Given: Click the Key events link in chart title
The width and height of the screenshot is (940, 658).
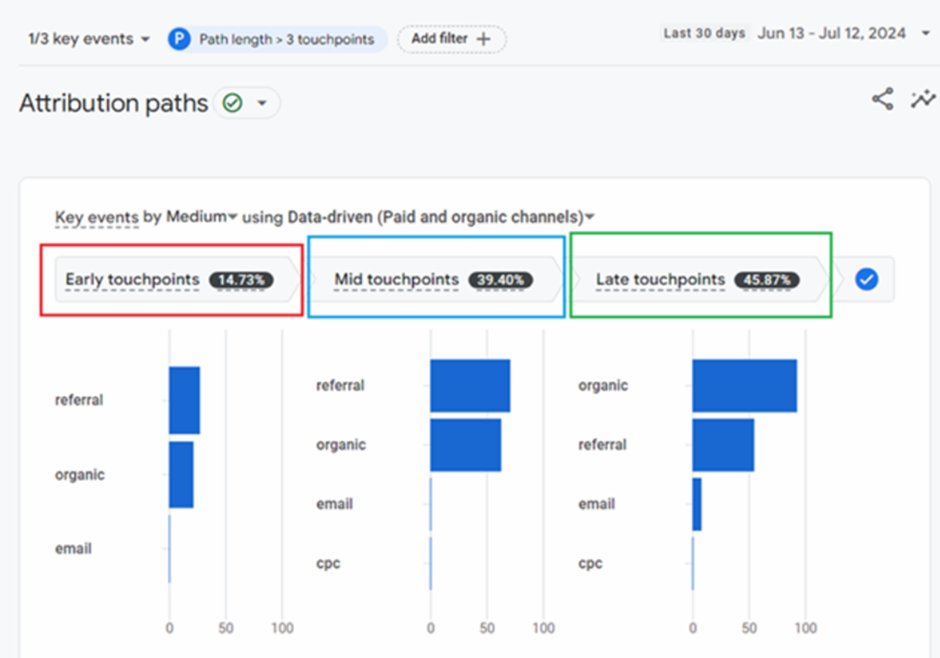Looking at the screenshot, I should coord(97,216).
